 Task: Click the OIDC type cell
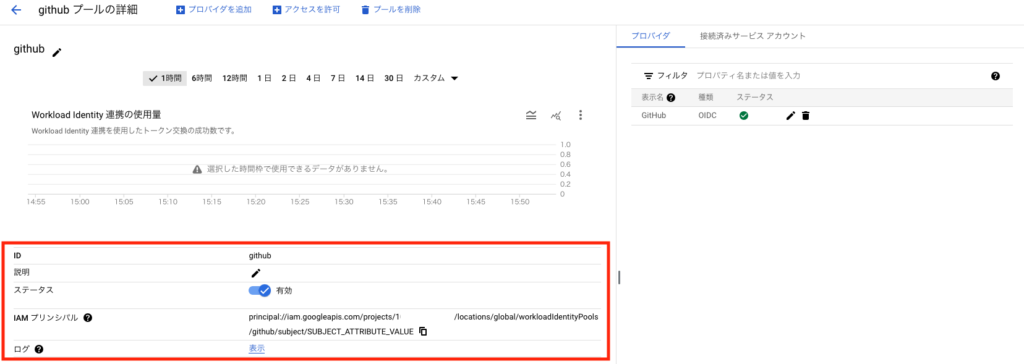tap(707, 116)
